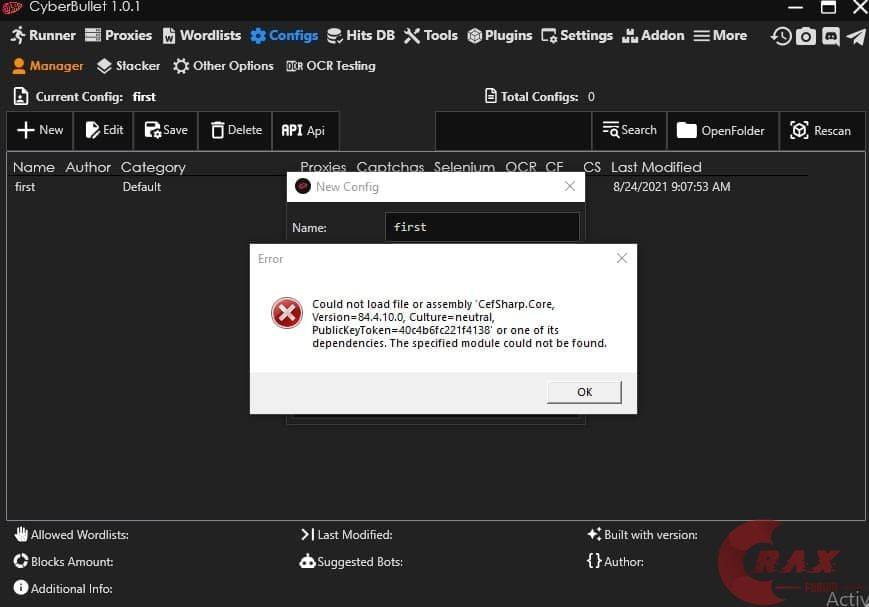The height and width of the screenshot is (607, 869).
Task: Click the Name field in New Config
Action: [482, 227]
